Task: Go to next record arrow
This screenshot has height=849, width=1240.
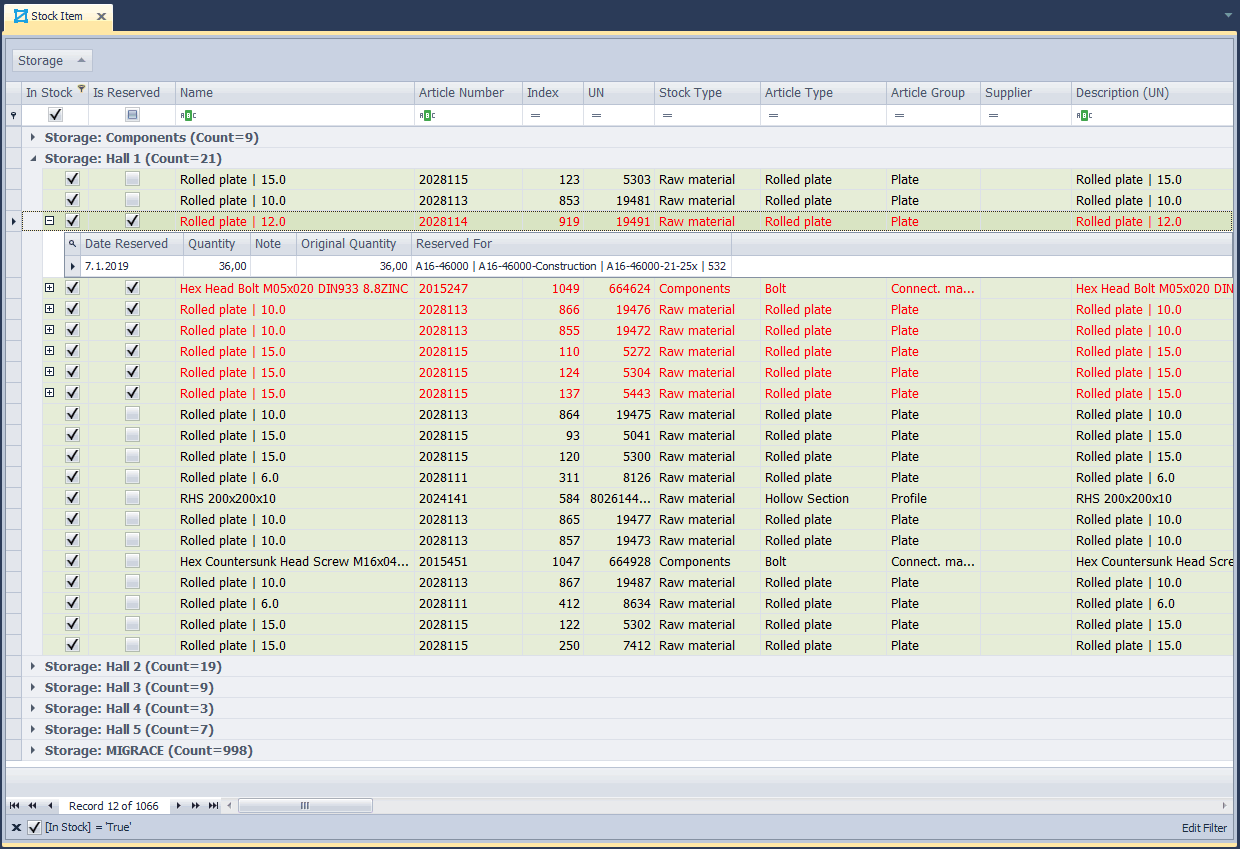Action: click(179, 806)
